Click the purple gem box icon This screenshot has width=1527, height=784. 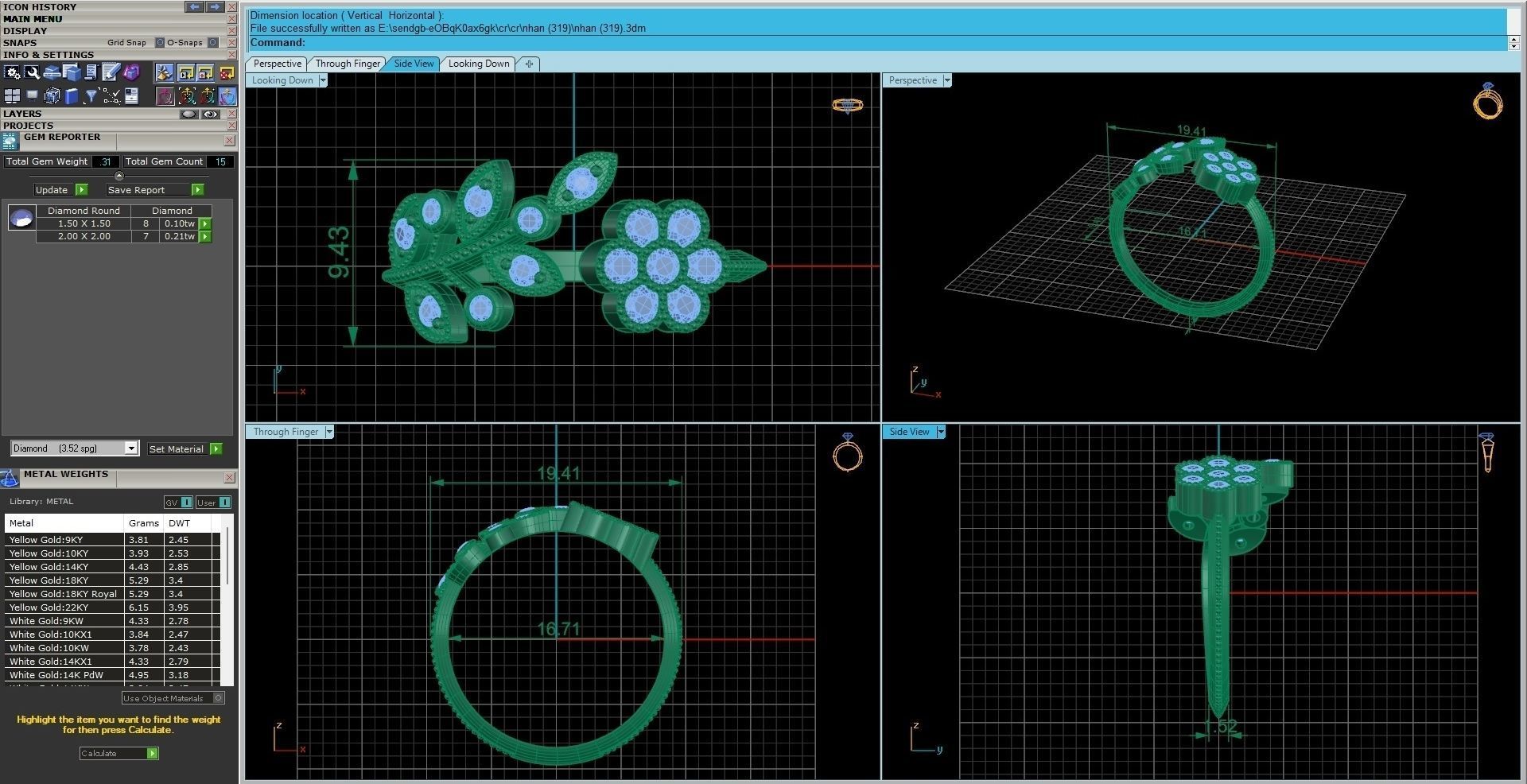coord(131,73)
